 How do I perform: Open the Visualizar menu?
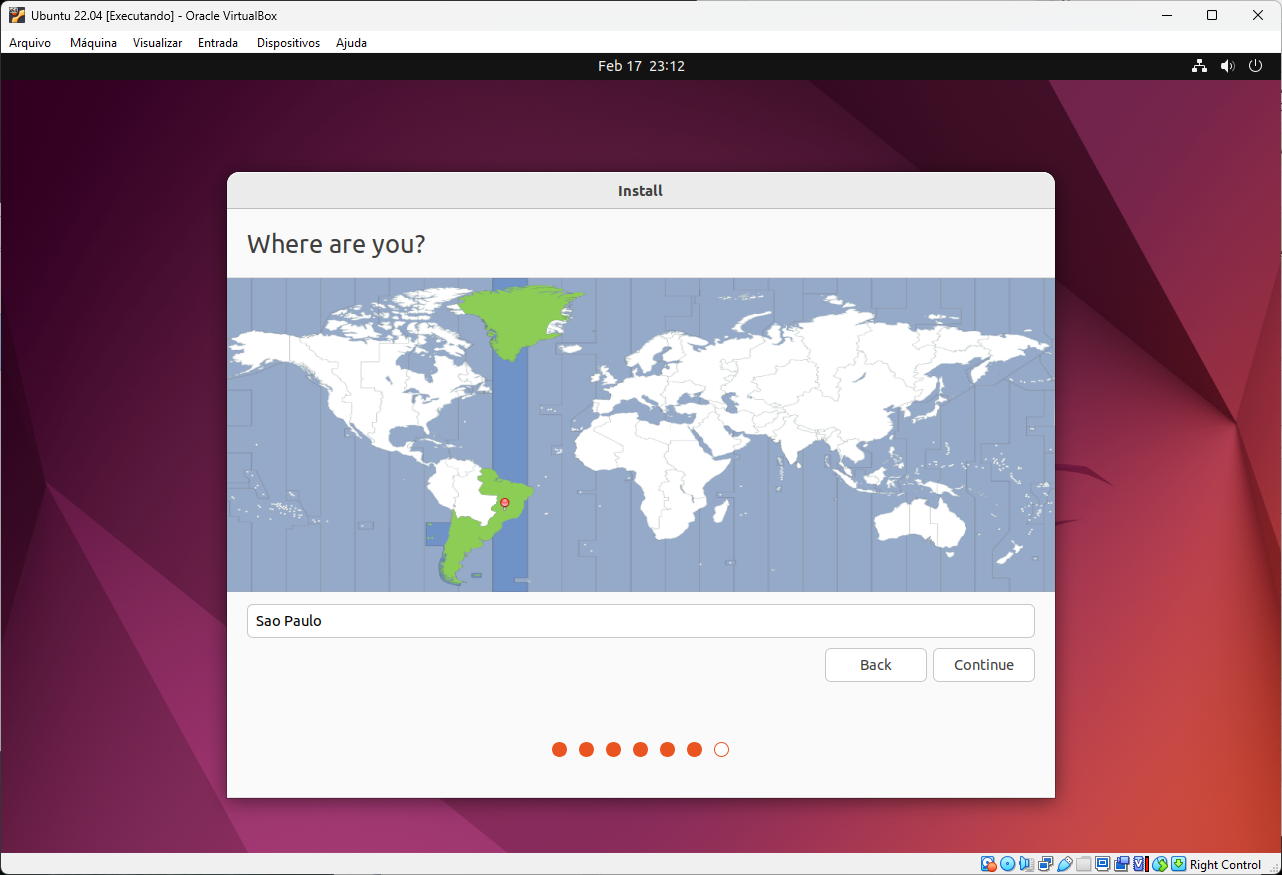(x=157, y=43)
